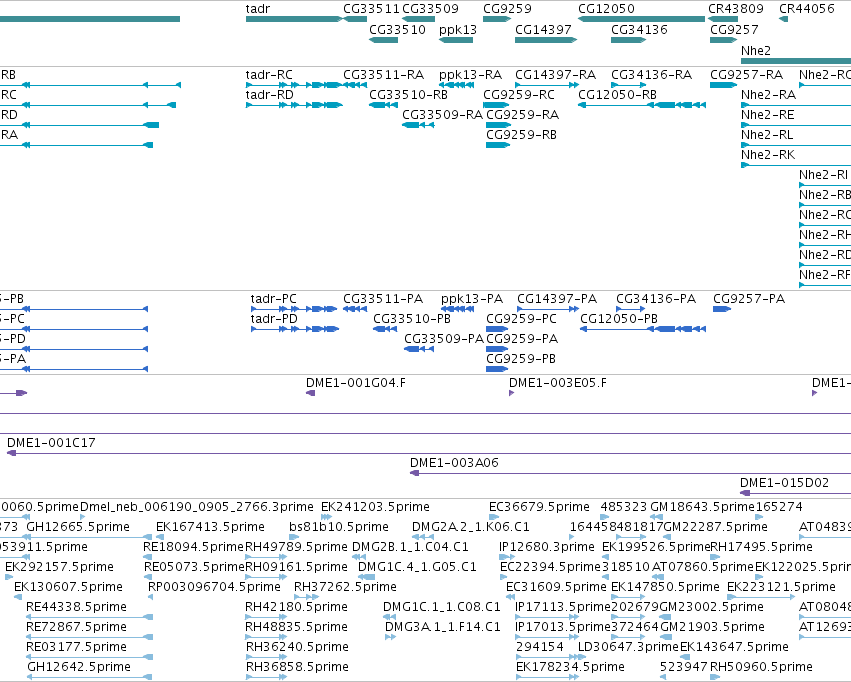
Task: Click the CG33510 gene label
Action: pos(397,30)
